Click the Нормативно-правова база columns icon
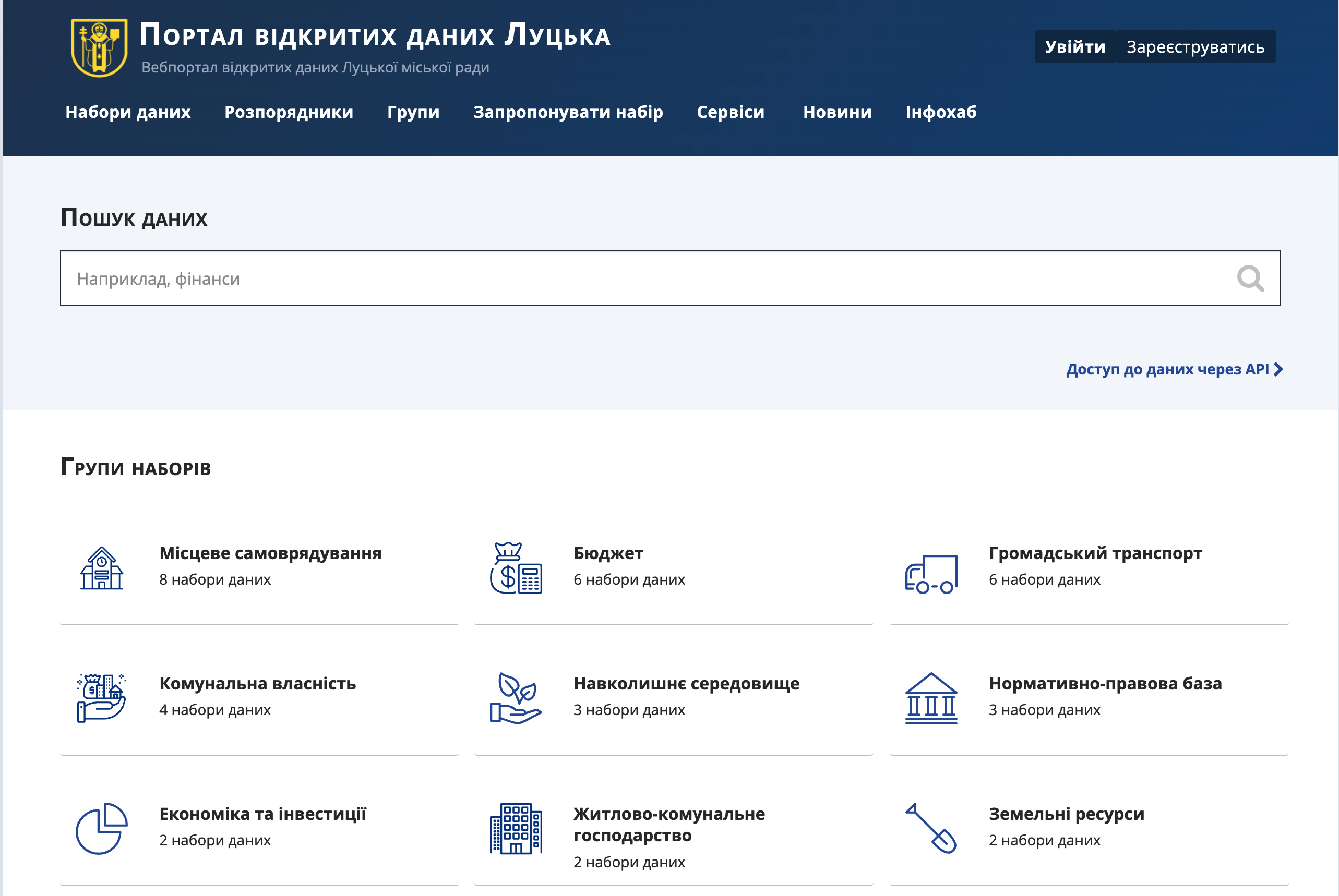The image size is (1339, 896). 931,698
